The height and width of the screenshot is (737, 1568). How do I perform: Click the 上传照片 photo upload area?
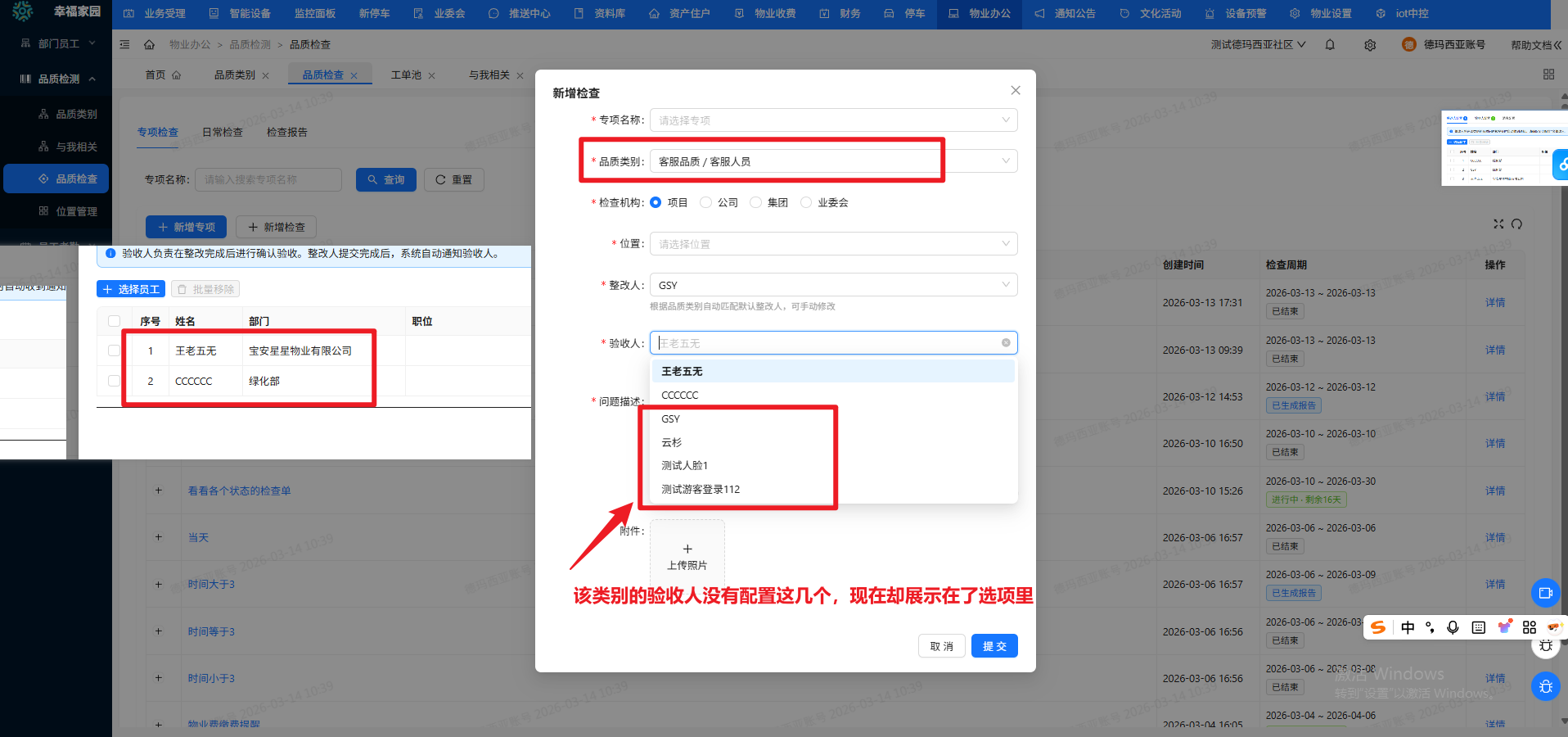687,554
